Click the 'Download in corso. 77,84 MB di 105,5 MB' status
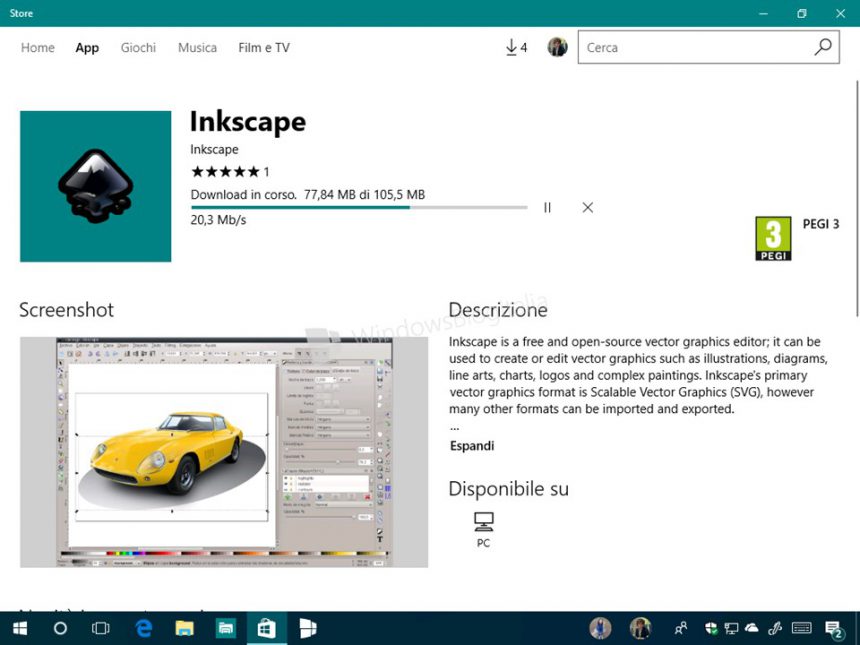 pyautogui.click(x=308, y=195)
